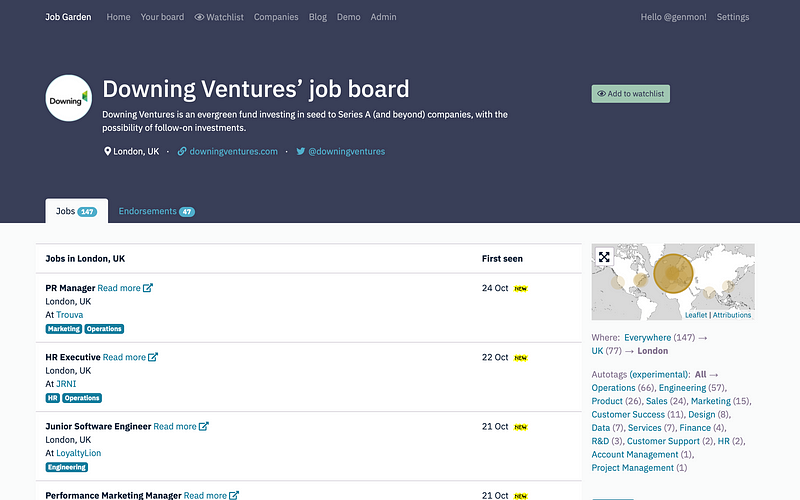Filter by Marketing autotag in sidebar
Viewport: 800px width, 500px height.
click(711, 401)
